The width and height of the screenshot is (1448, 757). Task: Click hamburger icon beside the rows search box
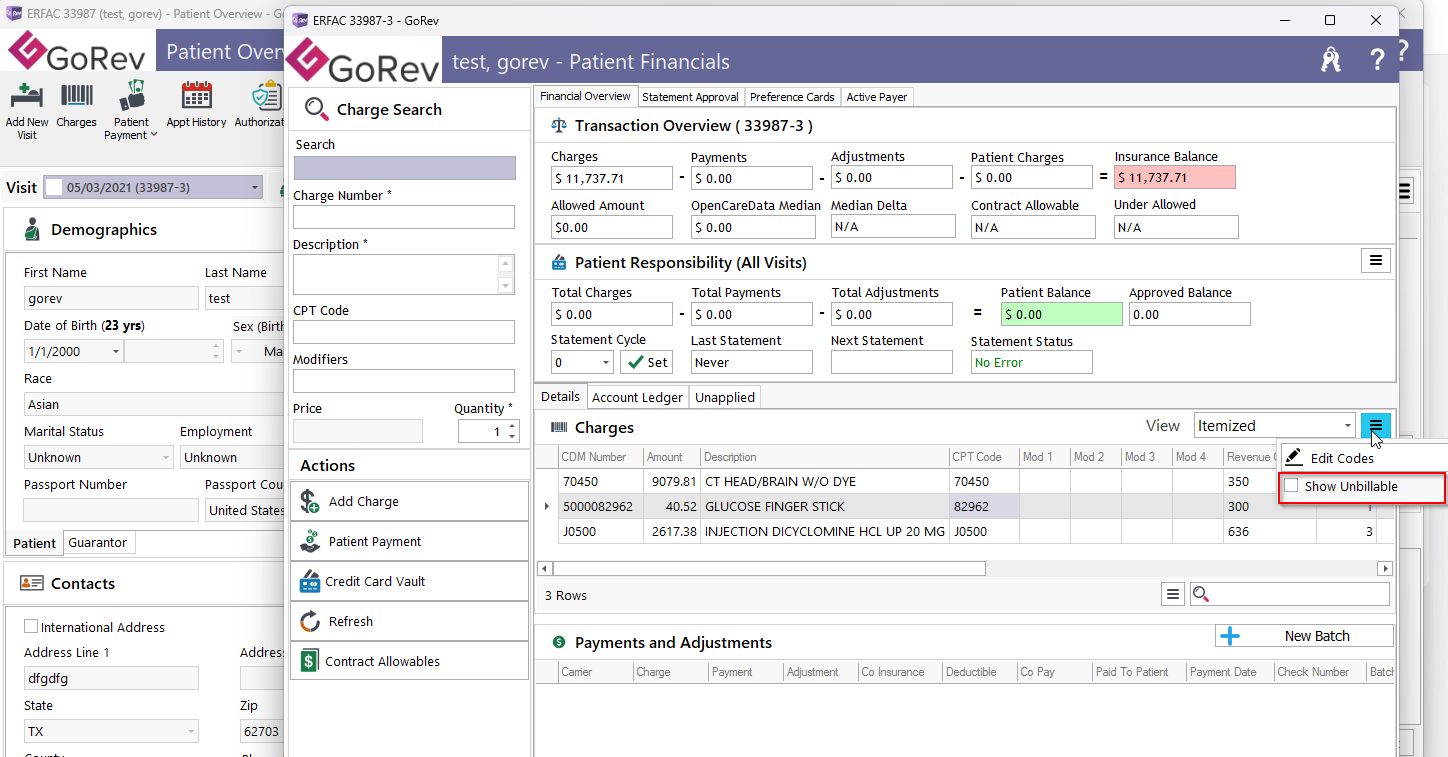[1173, 594]
